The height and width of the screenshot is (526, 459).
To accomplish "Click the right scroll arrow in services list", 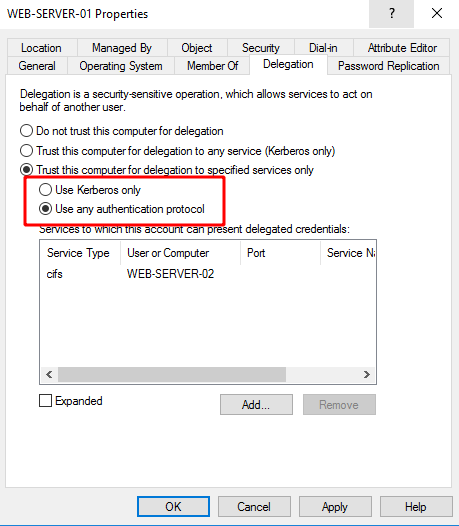I will click(367, 374).
